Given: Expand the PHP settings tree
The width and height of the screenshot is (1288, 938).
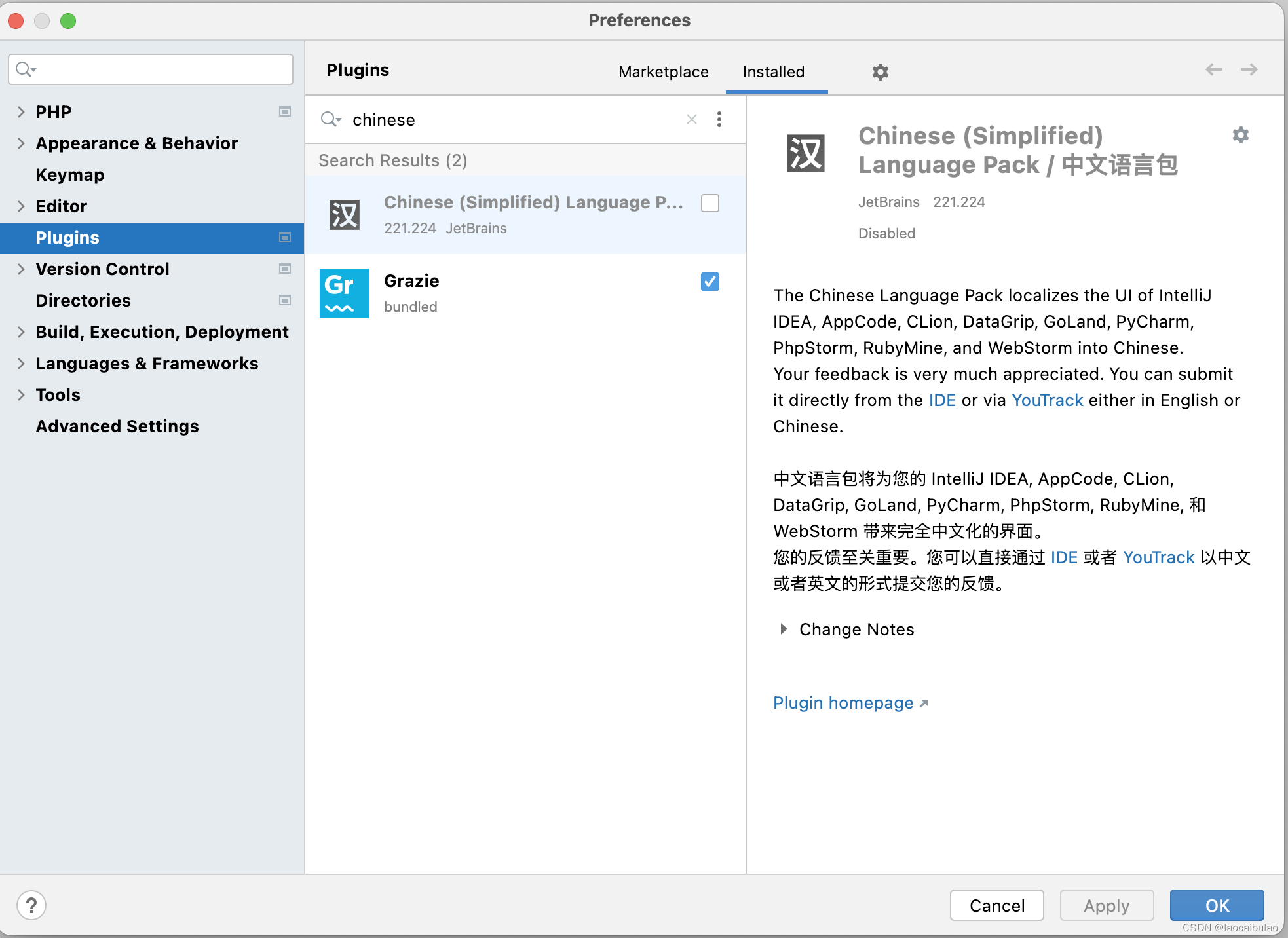Looking at the screenshot, I should click(21, 112).
